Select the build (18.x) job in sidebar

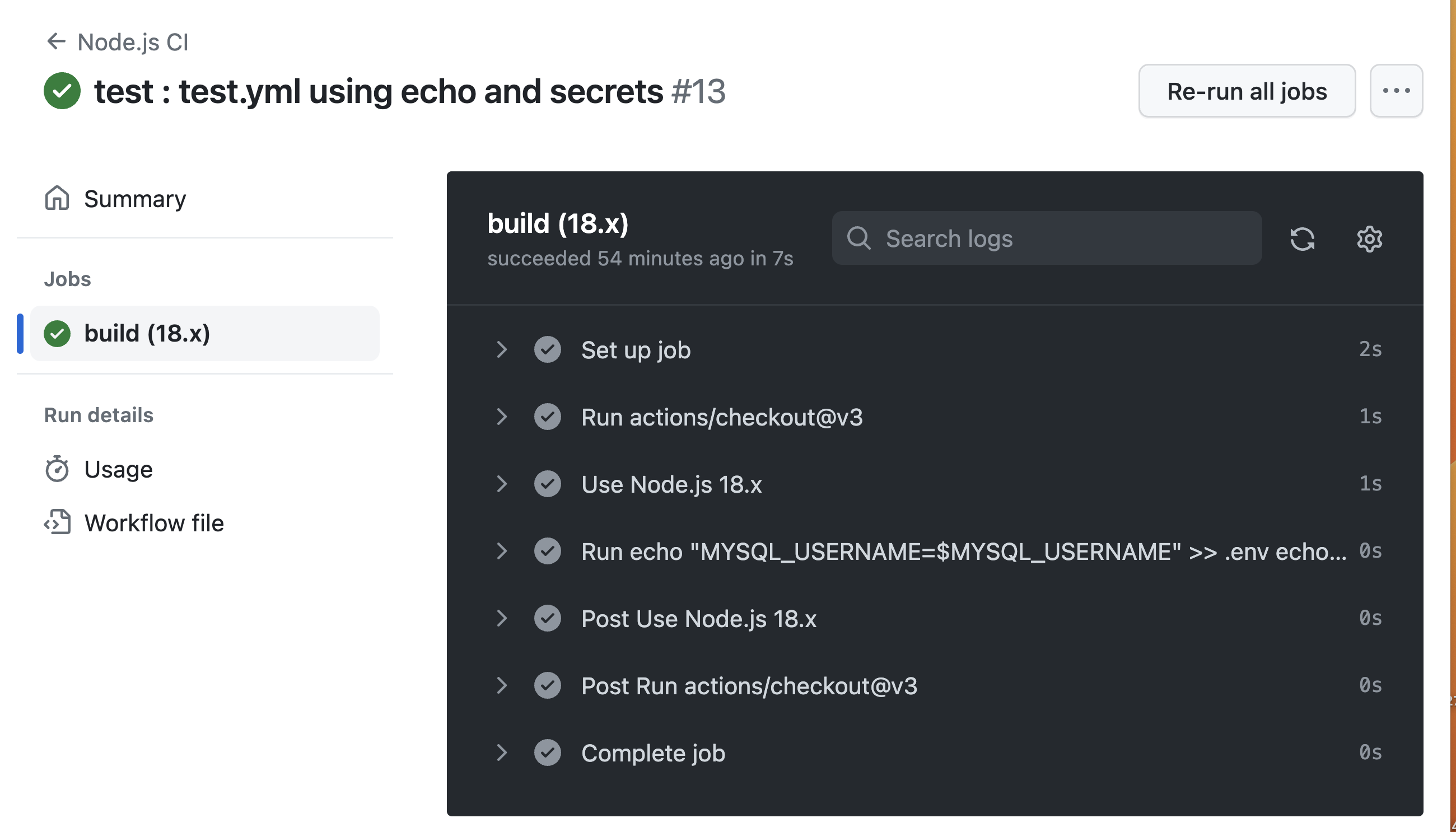pyautogui.click(x=204, y=333)
